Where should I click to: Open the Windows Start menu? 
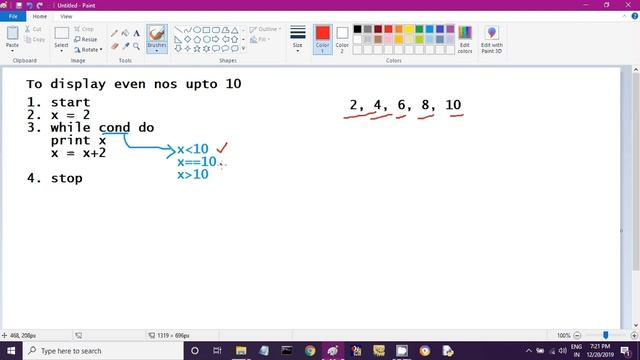tap(11, 351)
